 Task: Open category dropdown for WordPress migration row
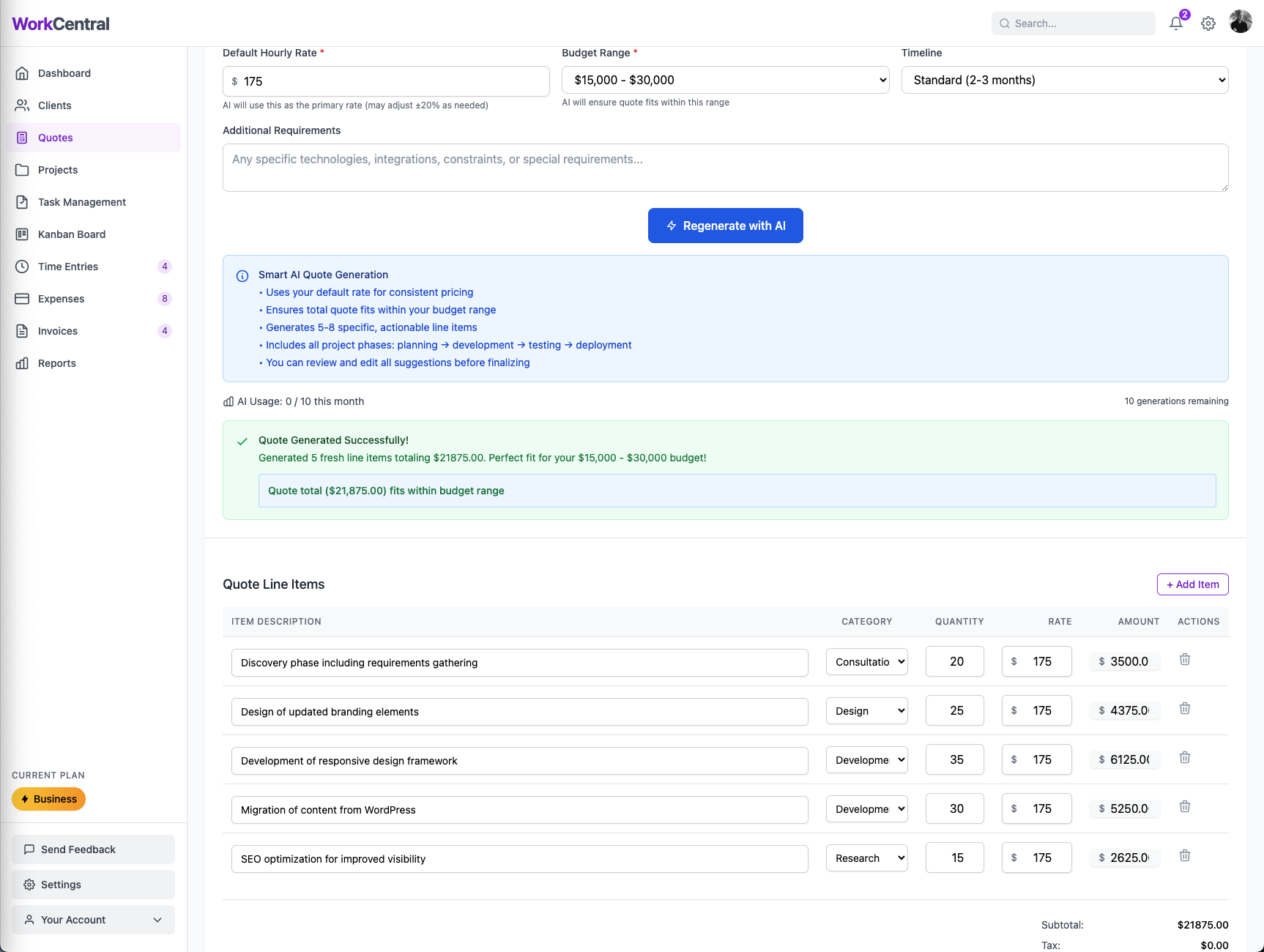tap(867, 809)
